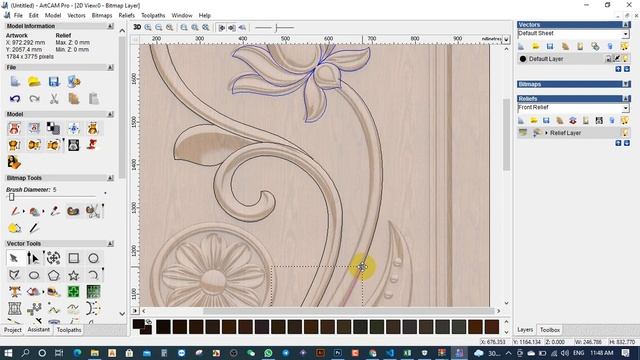Open the Default Sheet dropdown
This screenshot has height=360, width=640.
625,33
